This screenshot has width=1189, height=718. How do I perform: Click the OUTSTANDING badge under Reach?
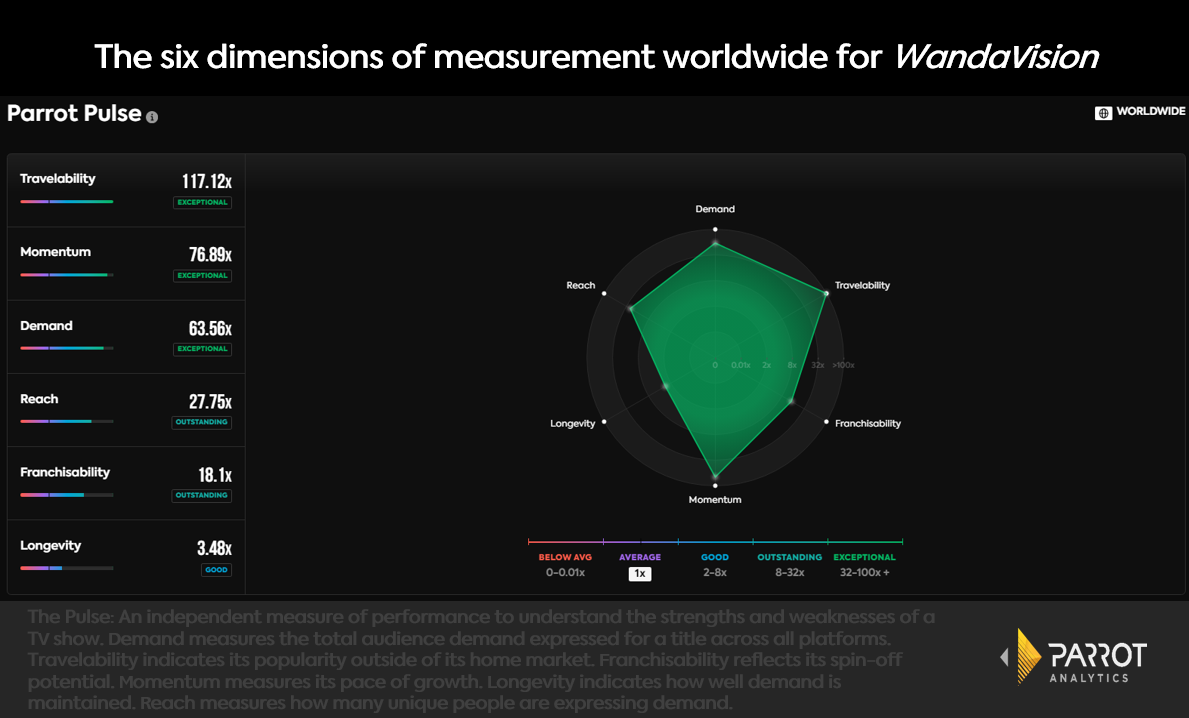click(x=202, y=422)
